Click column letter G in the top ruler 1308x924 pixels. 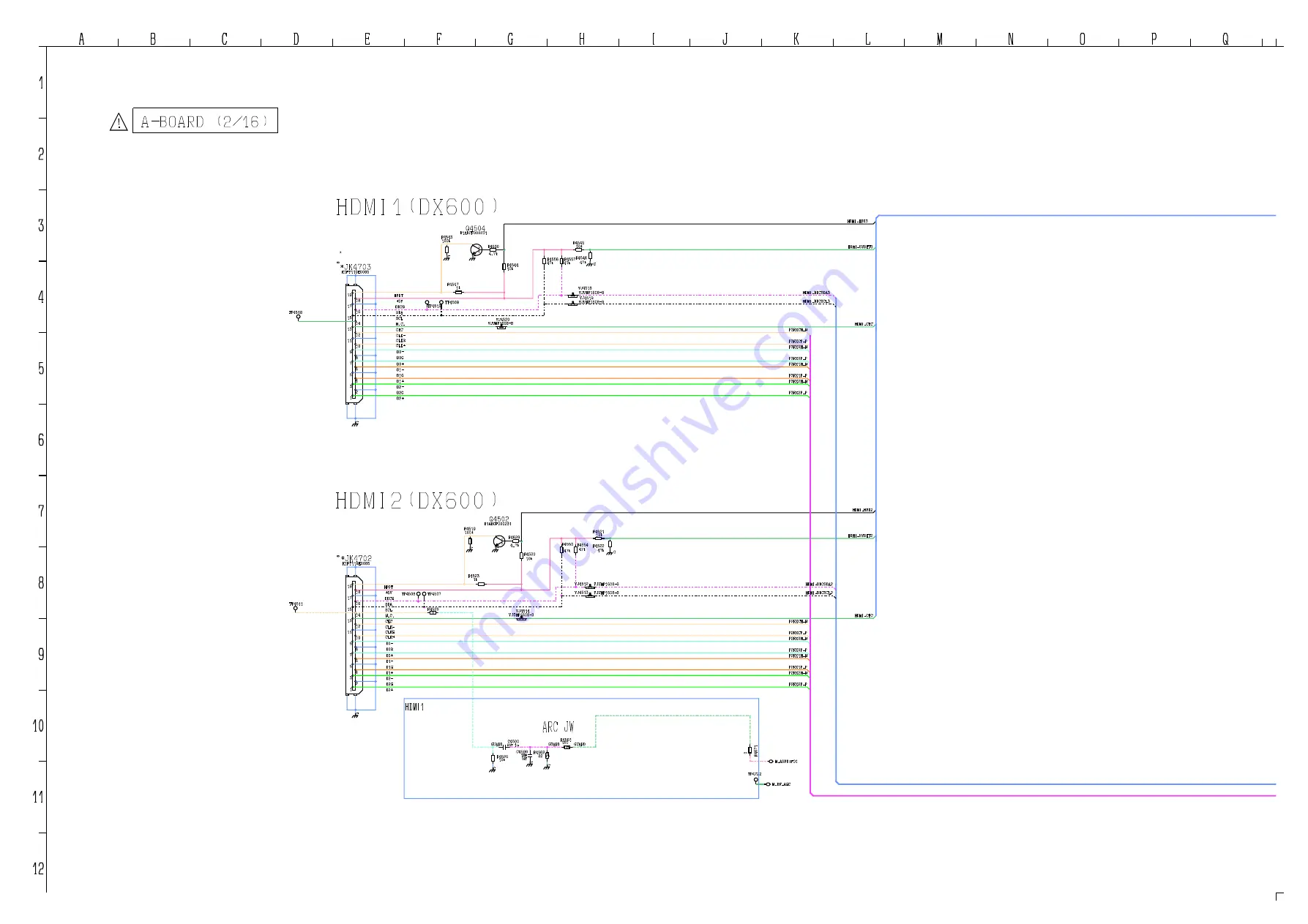510,39
